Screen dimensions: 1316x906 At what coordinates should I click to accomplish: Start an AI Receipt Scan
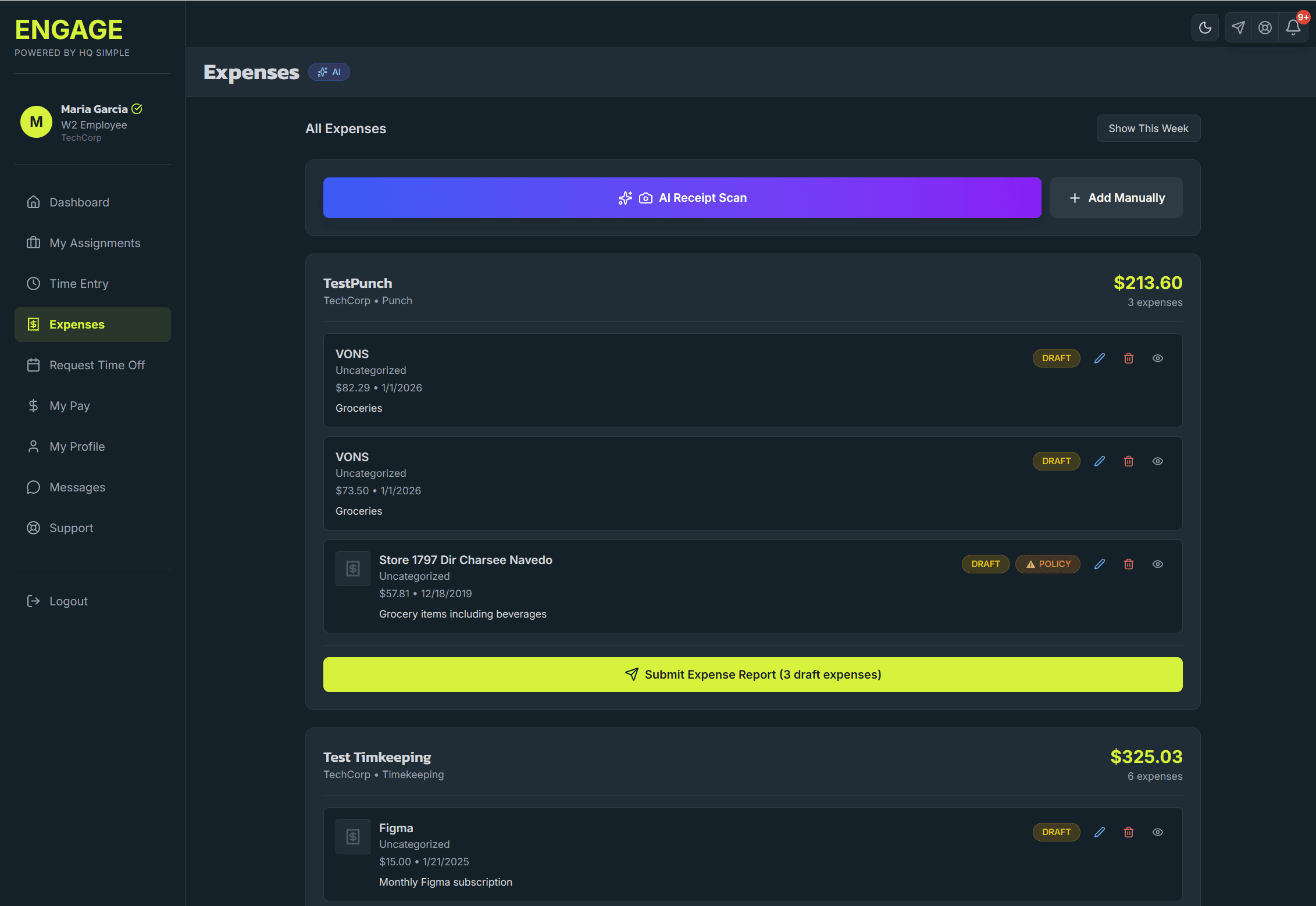(682, 198)
